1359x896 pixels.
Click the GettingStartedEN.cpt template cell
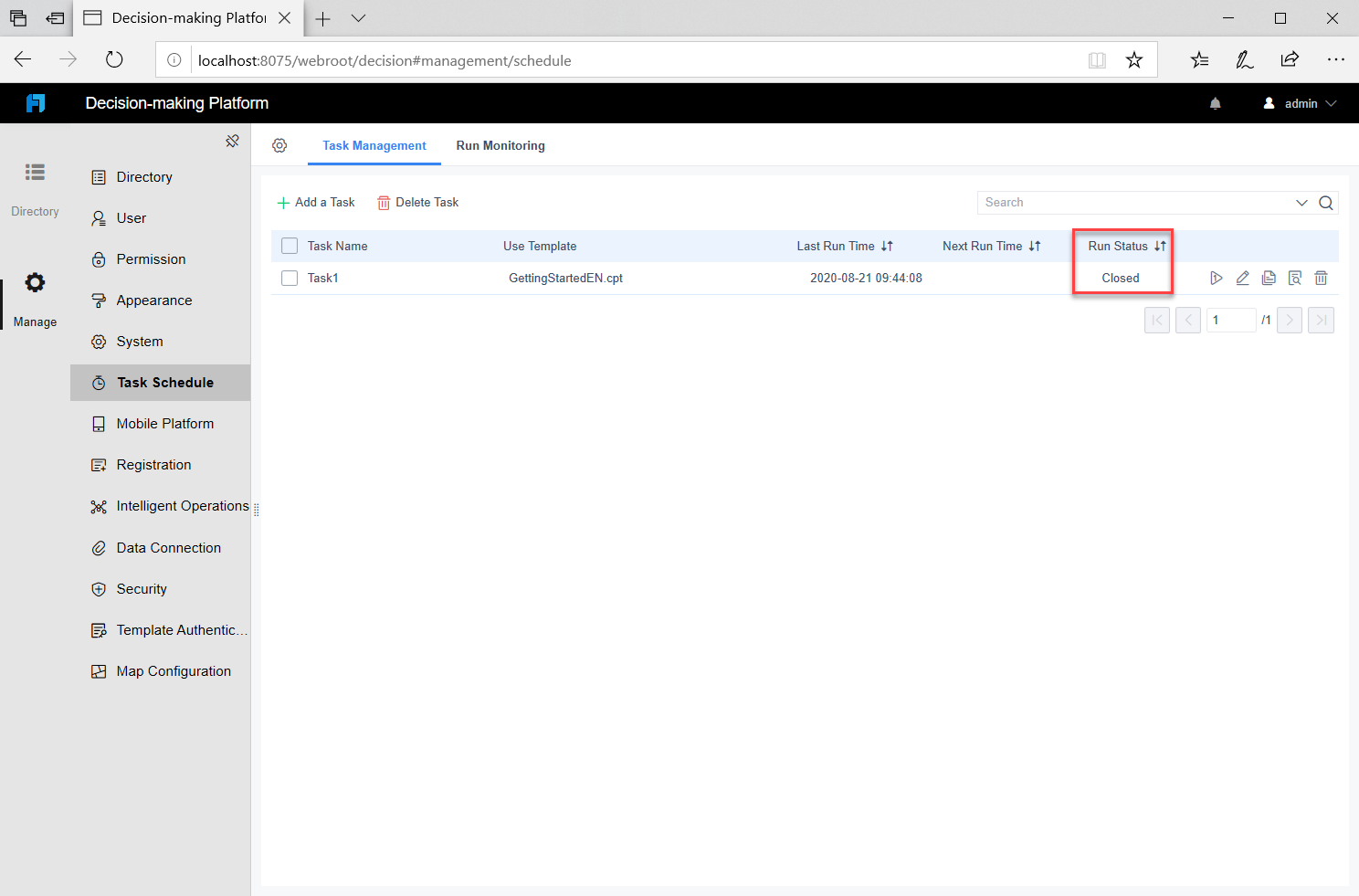(x=565, y=278)
